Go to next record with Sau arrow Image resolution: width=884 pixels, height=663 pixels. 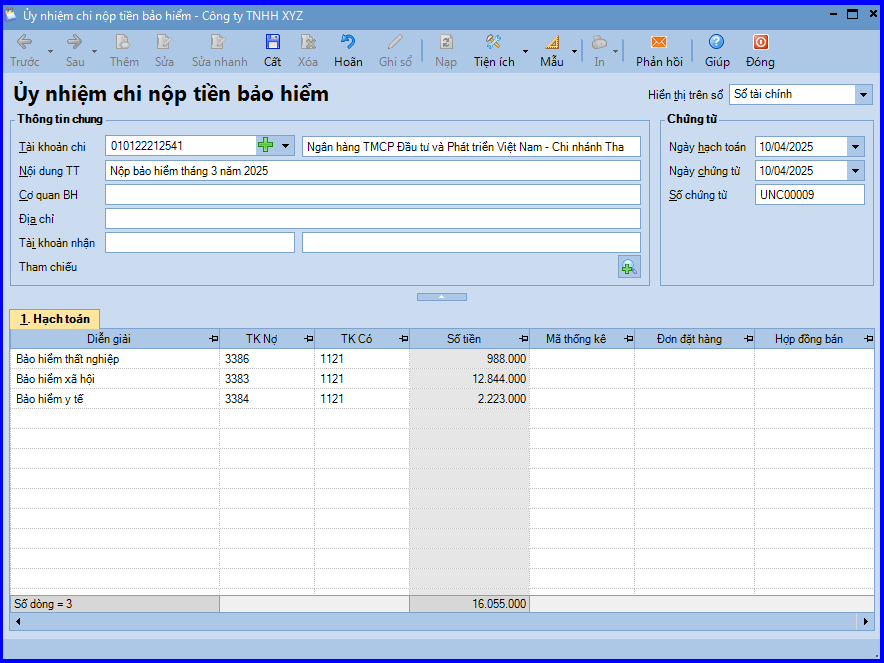pyautogui.click(x=74, y=42)
